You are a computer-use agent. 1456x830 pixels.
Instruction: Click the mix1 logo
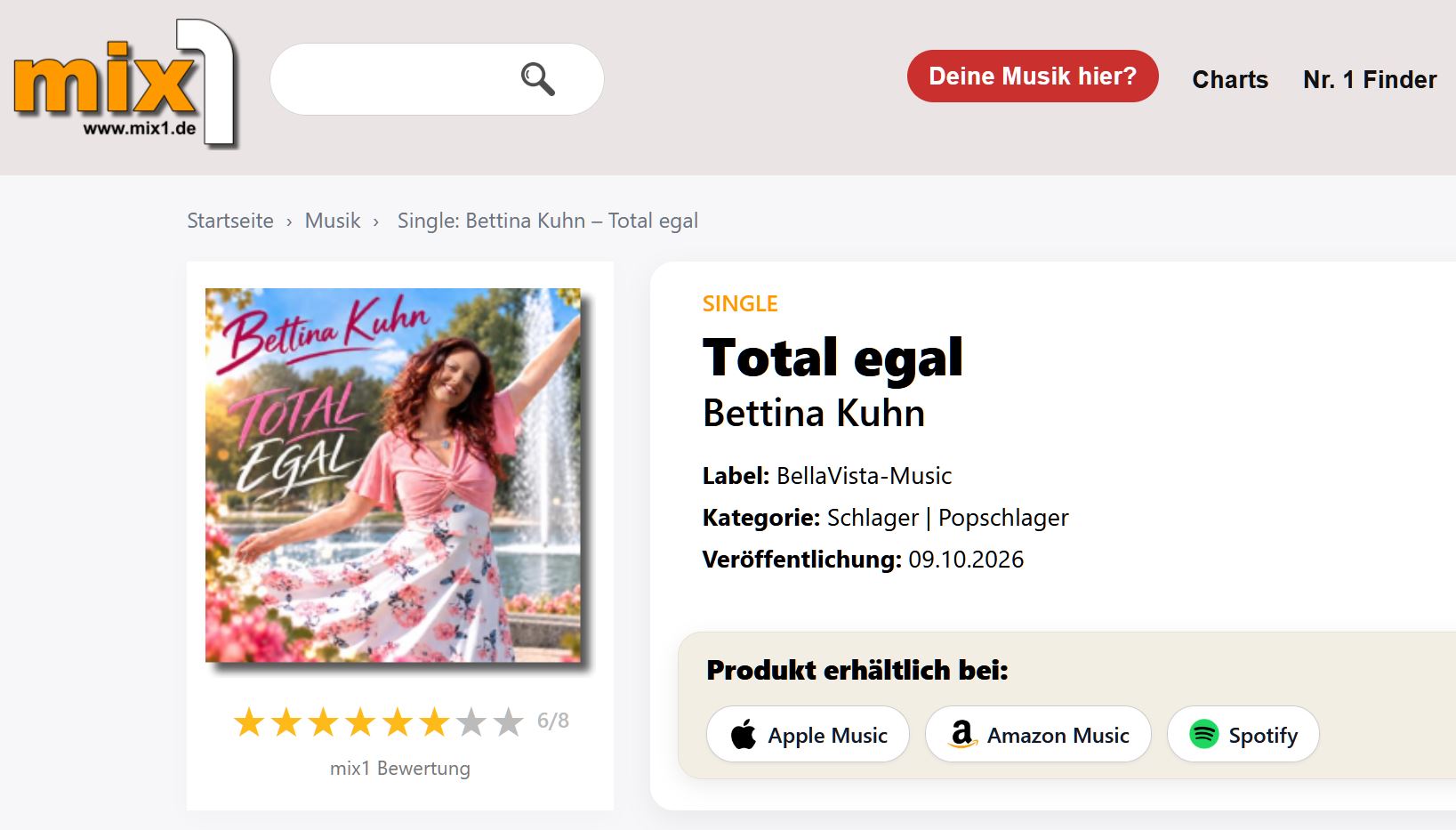tap(125, 83)
